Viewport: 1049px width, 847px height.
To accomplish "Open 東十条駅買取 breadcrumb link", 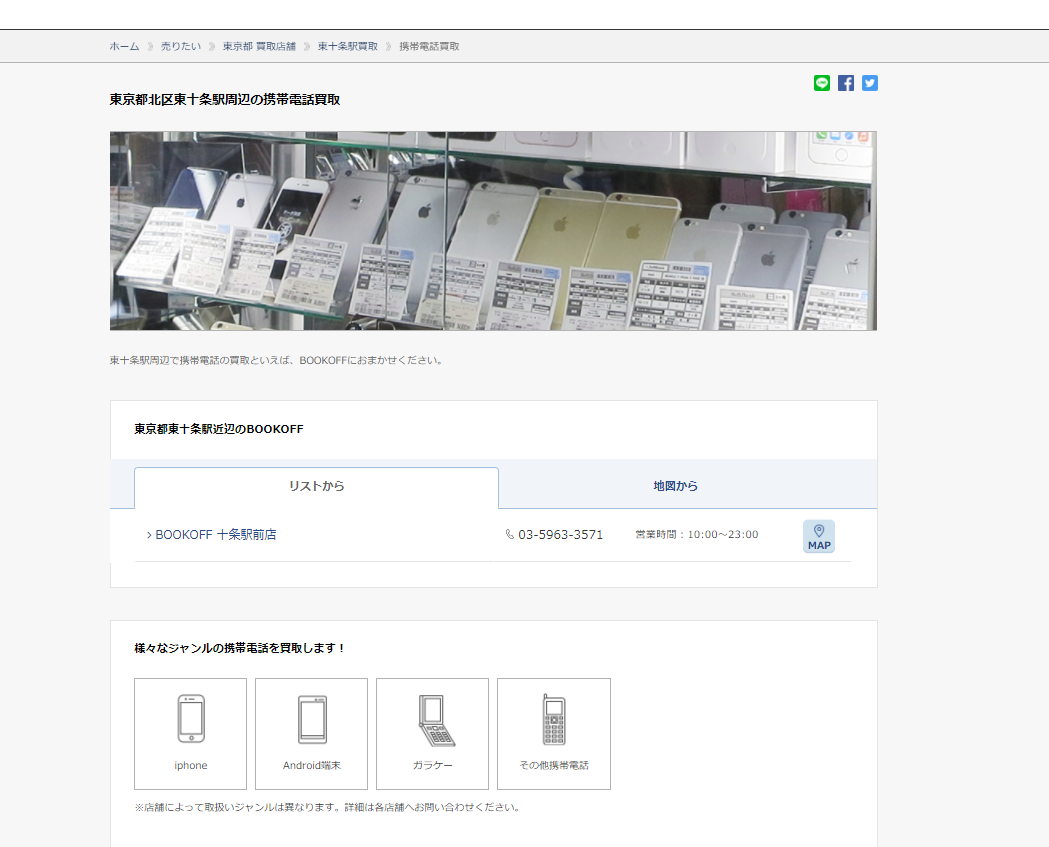I will (348, 46).
